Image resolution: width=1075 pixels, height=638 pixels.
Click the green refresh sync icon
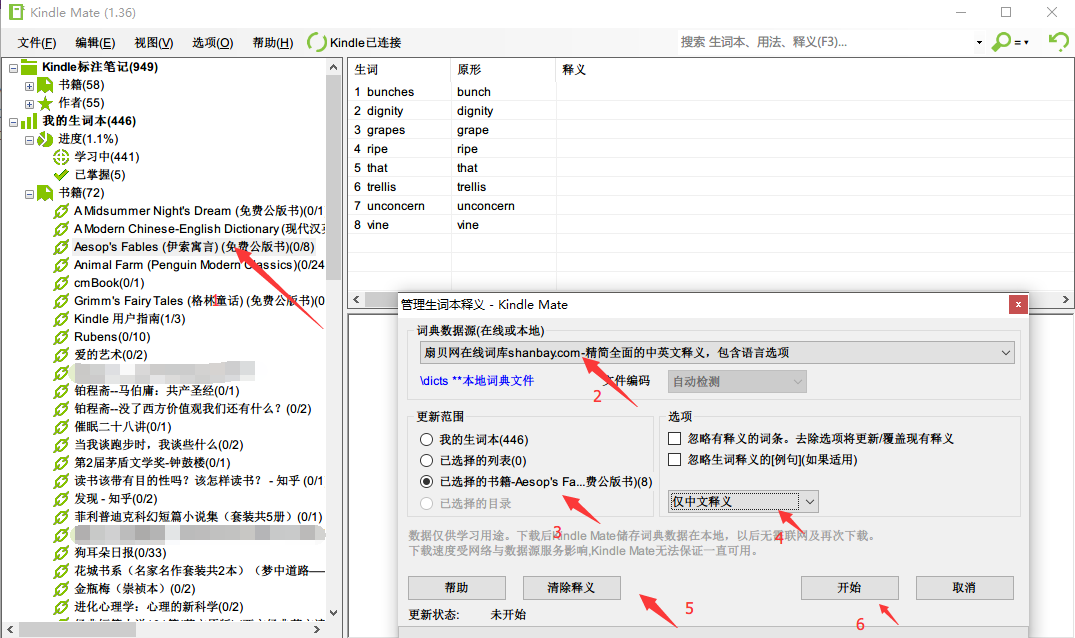click(x=1057, y=41)
